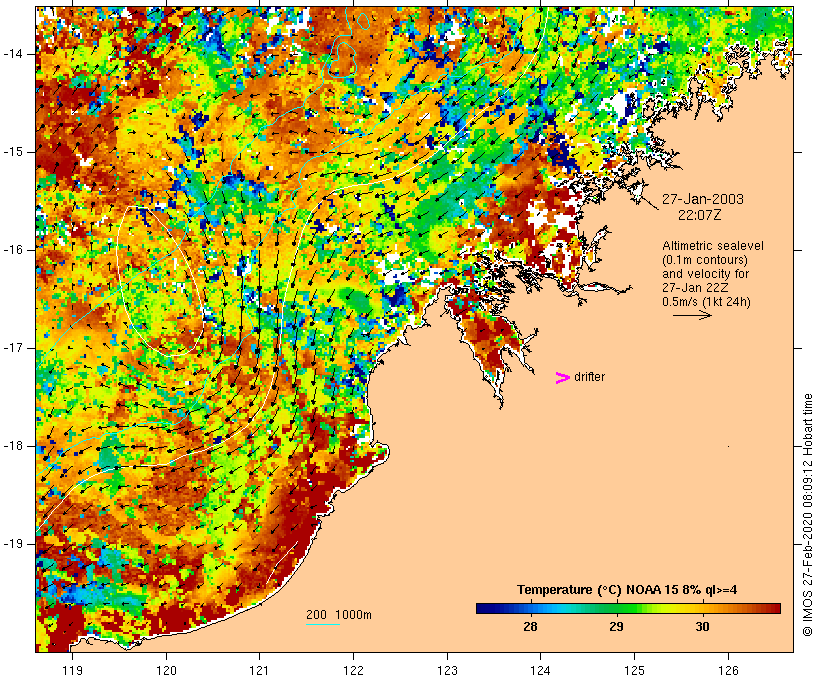The height and width of the screenshot is (680, 820).
Task: Click the '27-Jan 22Z' text line
Action: tap(696, 288)
